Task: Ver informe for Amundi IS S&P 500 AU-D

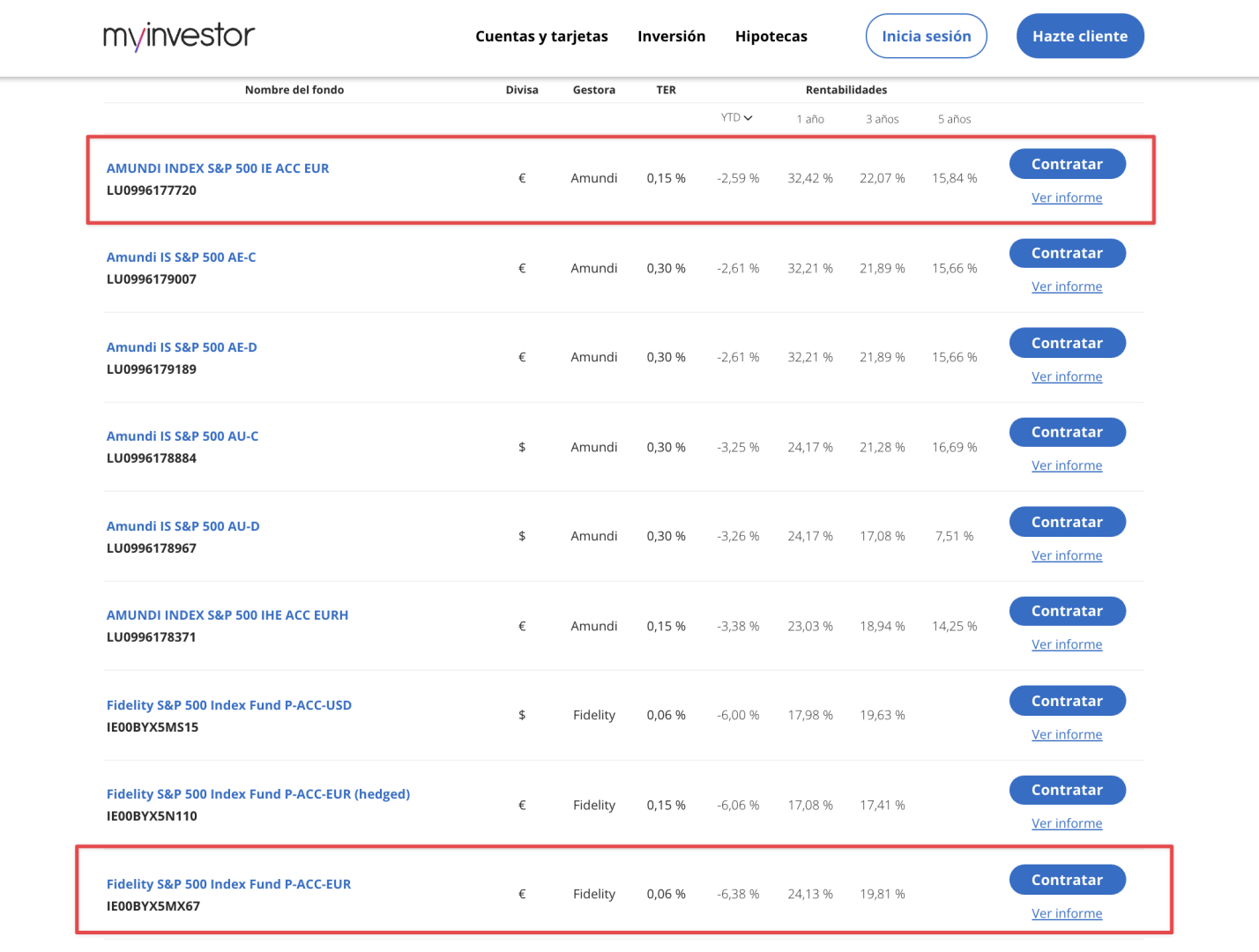Action: pyautogui.click(x=1067, y=555)
